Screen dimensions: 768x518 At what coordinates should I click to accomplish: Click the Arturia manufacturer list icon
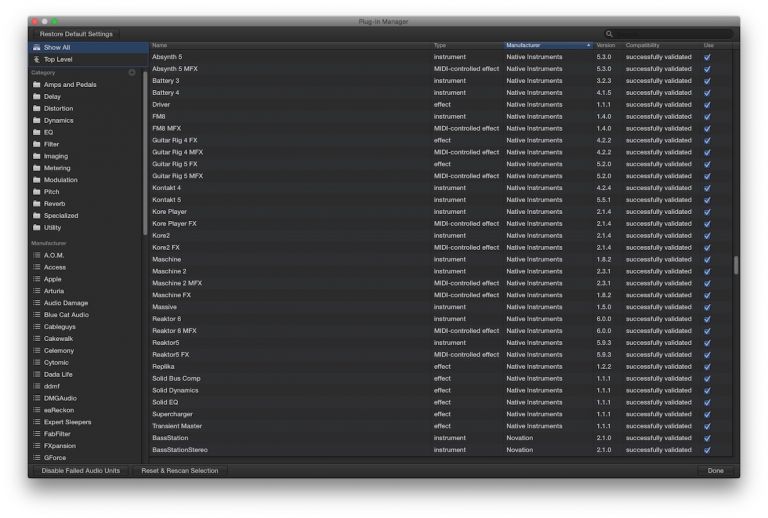tap(37, 291)
